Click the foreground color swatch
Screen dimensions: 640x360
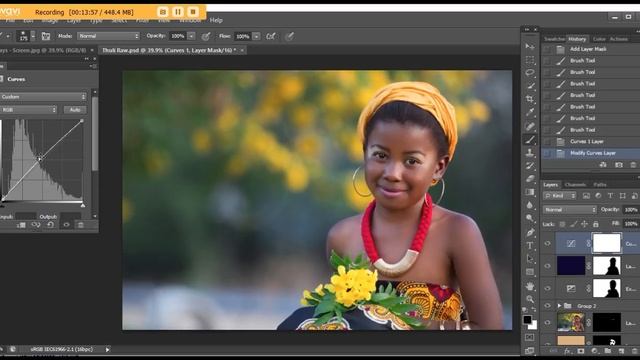pos(527,320)
